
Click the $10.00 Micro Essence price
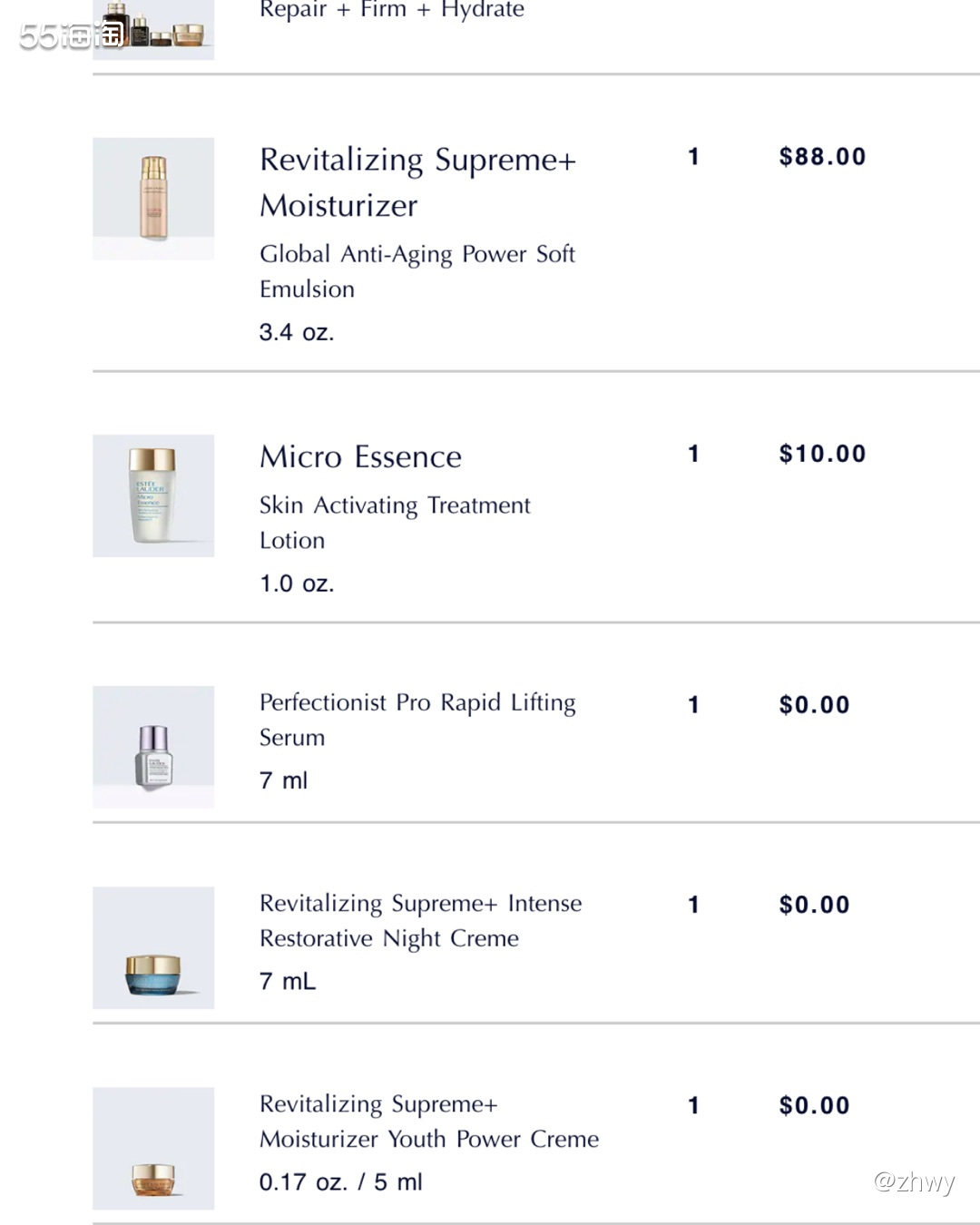tap(823, 454)
